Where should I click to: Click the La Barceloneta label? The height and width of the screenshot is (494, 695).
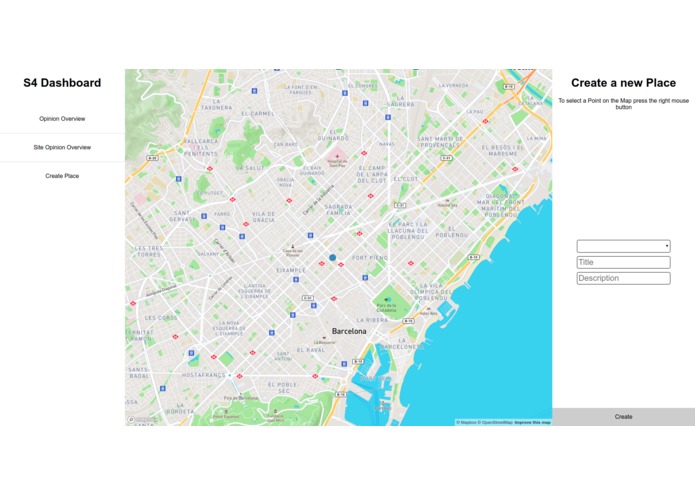click(402, 344)
